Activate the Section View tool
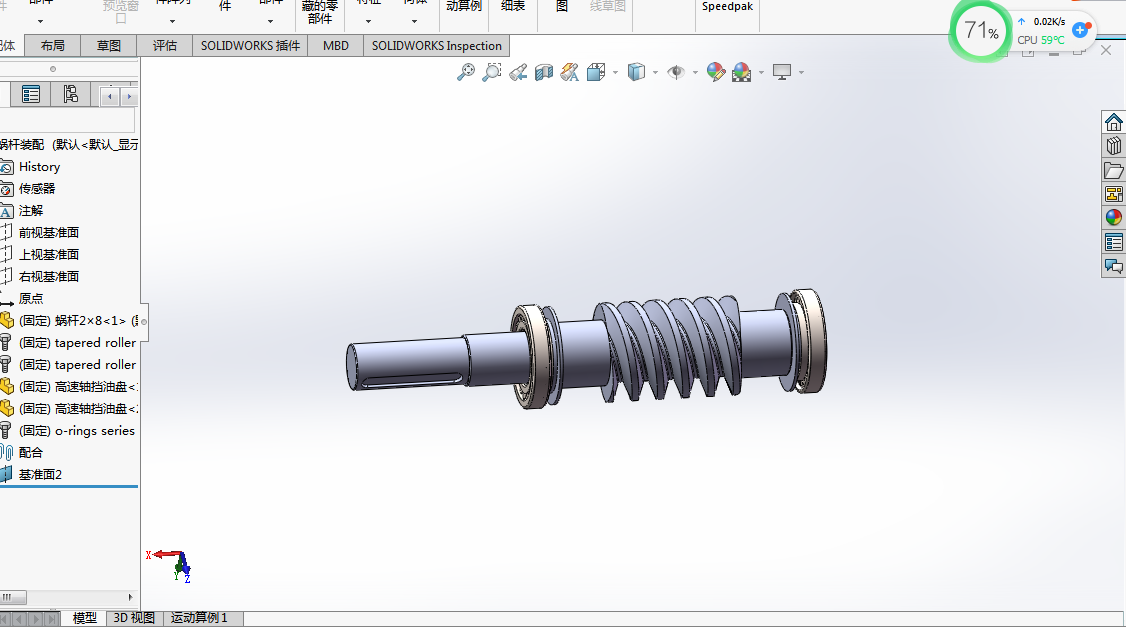This screenshot has height=627, width=1126. [544, 72]
